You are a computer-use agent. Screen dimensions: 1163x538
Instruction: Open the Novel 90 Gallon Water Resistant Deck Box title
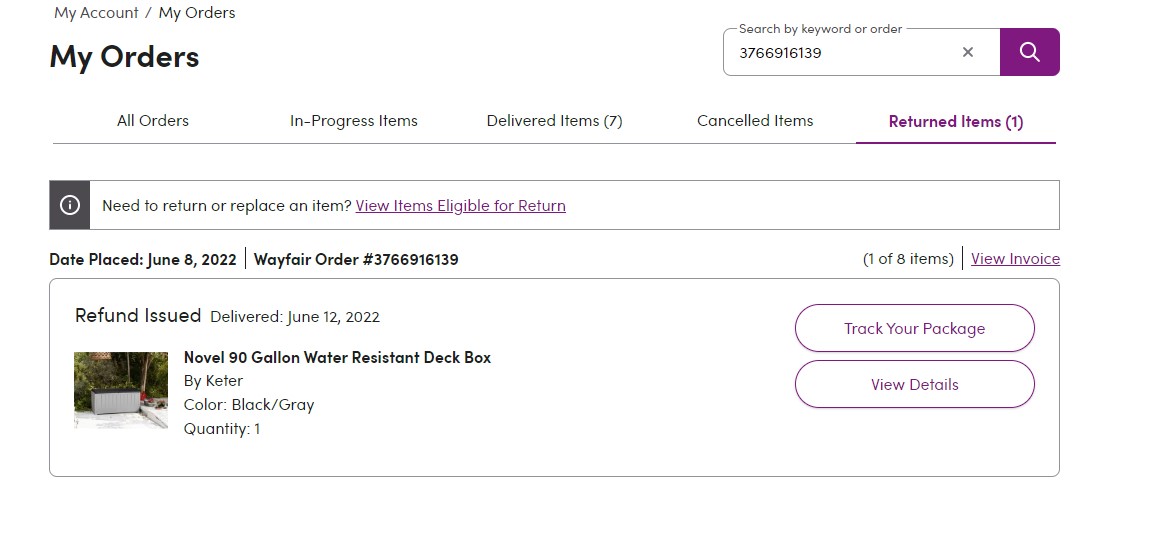[337, 357]
